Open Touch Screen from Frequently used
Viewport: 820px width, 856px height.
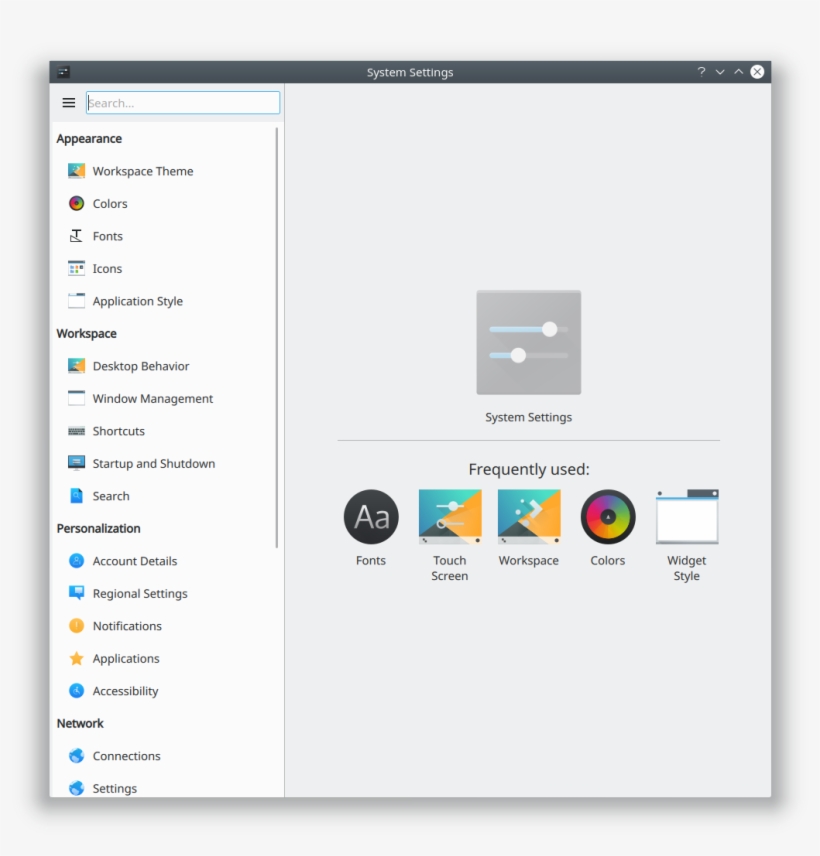[x=450, y=517]
